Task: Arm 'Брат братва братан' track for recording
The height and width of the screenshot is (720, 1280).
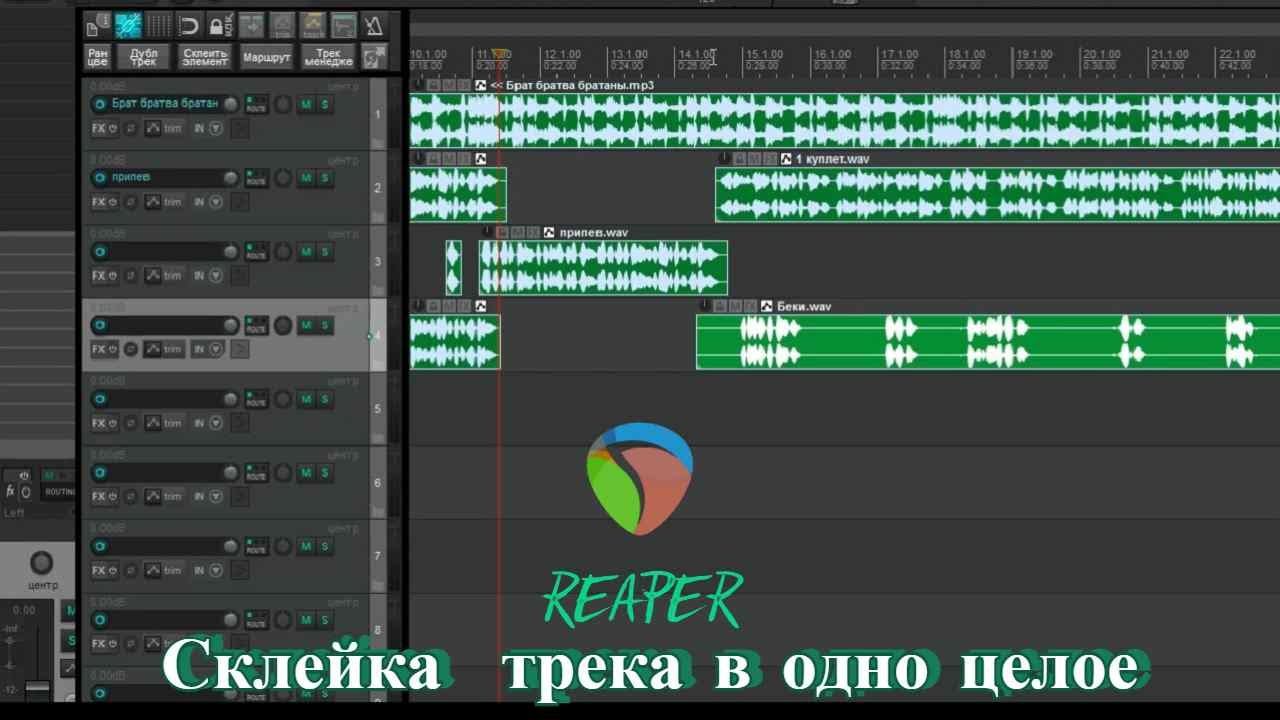Action: 99,104
